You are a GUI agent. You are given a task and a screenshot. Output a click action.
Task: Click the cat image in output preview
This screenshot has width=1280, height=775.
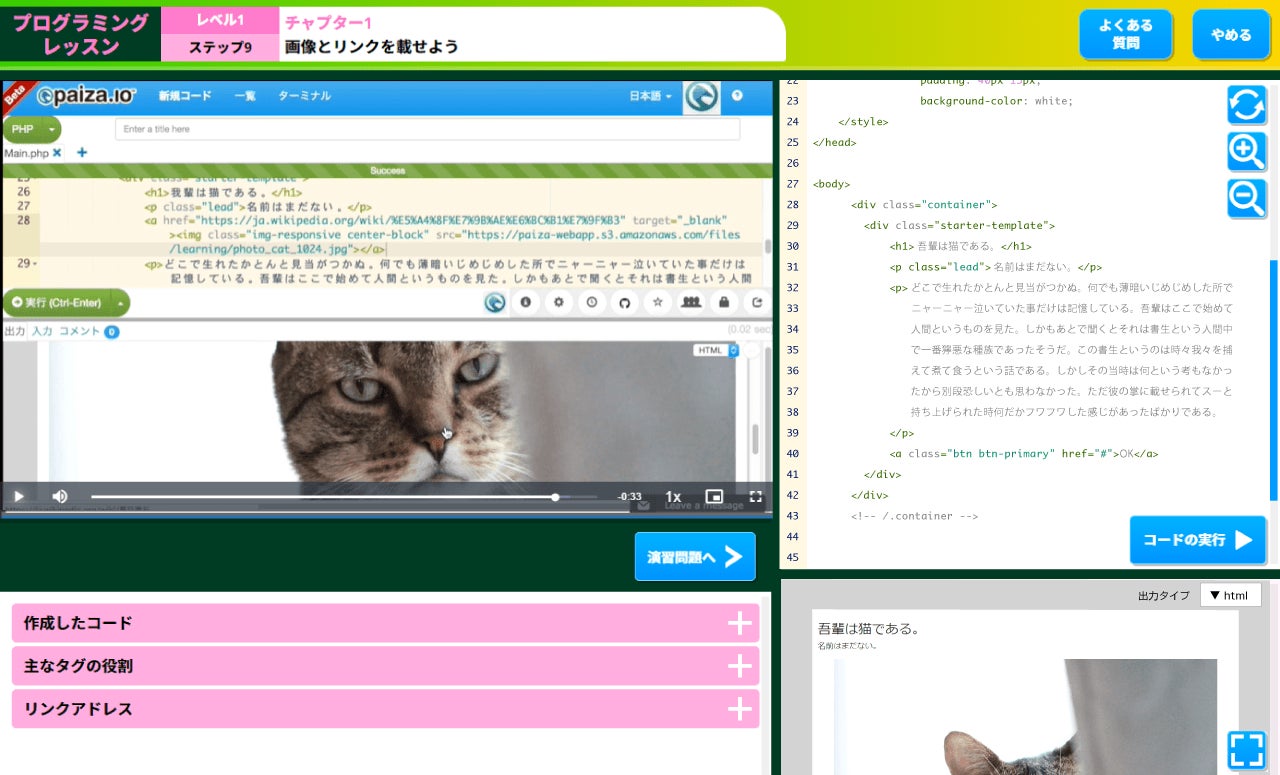click(x=1025, y=716)
